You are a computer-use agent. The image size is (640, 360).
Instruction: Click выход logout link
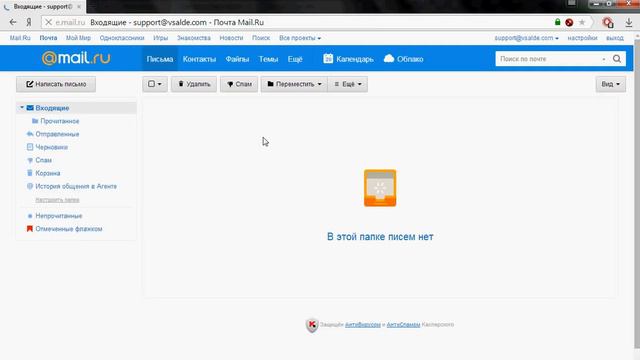click(615, 38)
